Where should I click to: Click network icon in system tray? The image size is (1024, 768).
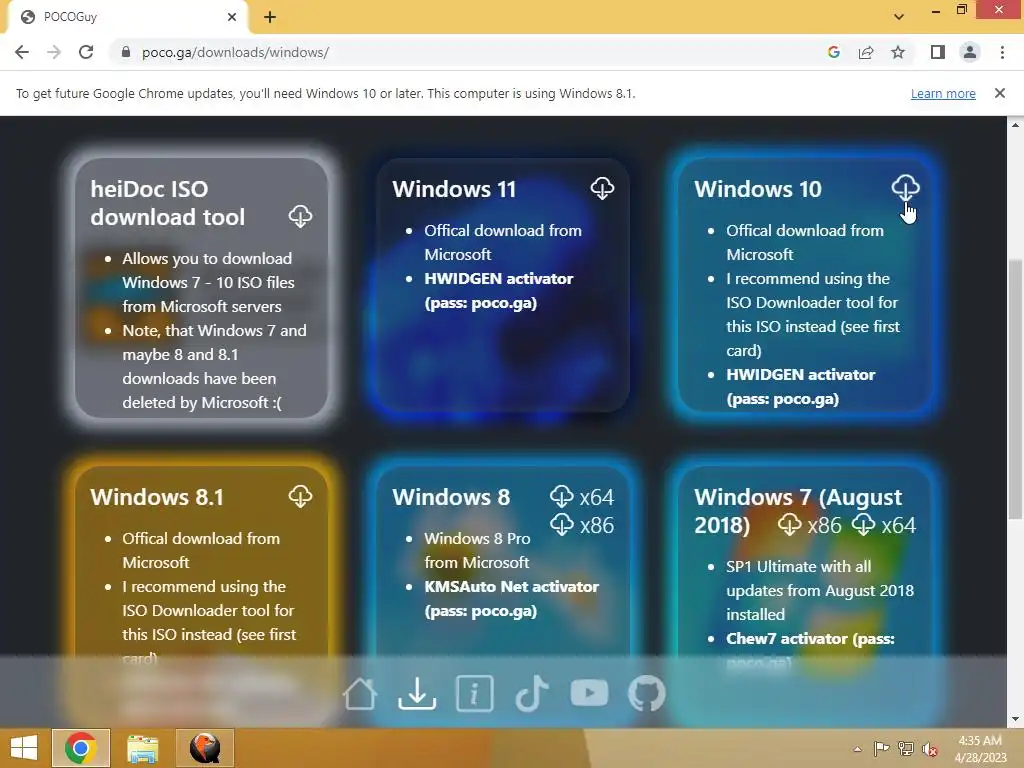pyautogui.click(x=906, y=749)
